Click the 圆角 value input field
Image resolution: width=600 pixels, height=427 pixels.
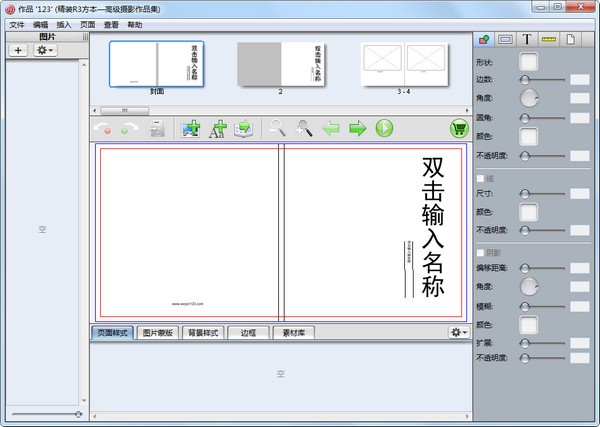click(580, 118)
